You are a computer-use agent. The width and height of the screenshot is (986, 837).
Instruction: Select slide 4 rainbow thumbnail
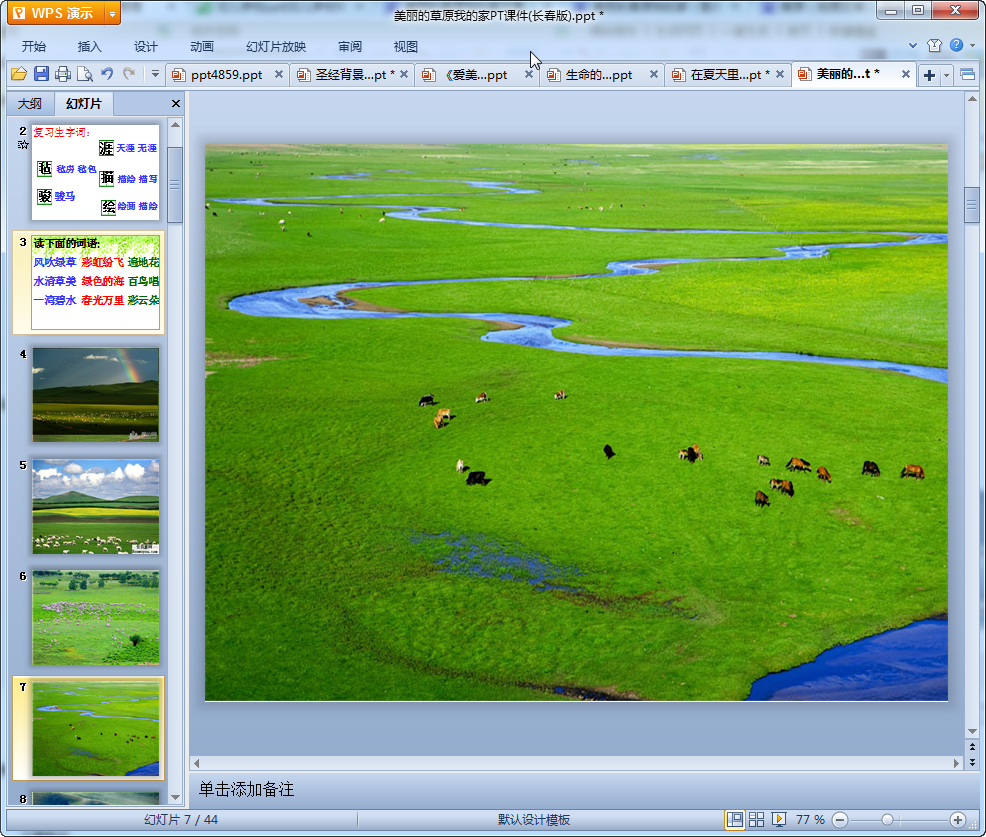96,394
